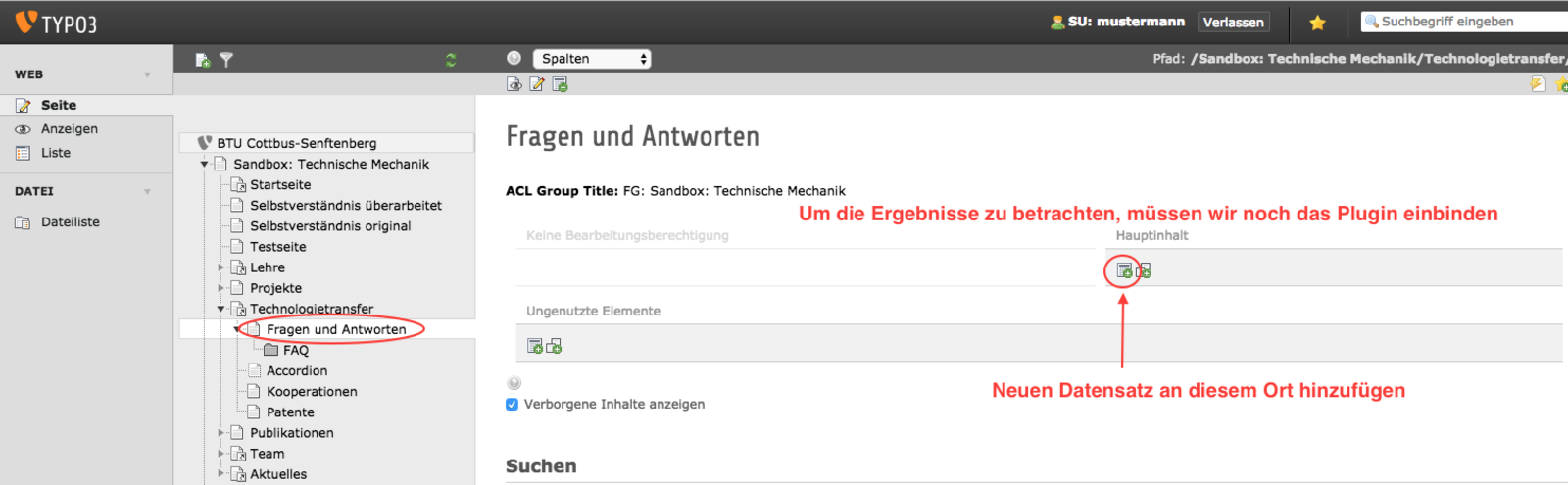Viewport: 1568px width, 485px height.
Task: Expand the Publikationen tree node
Action: pos(220,433)
